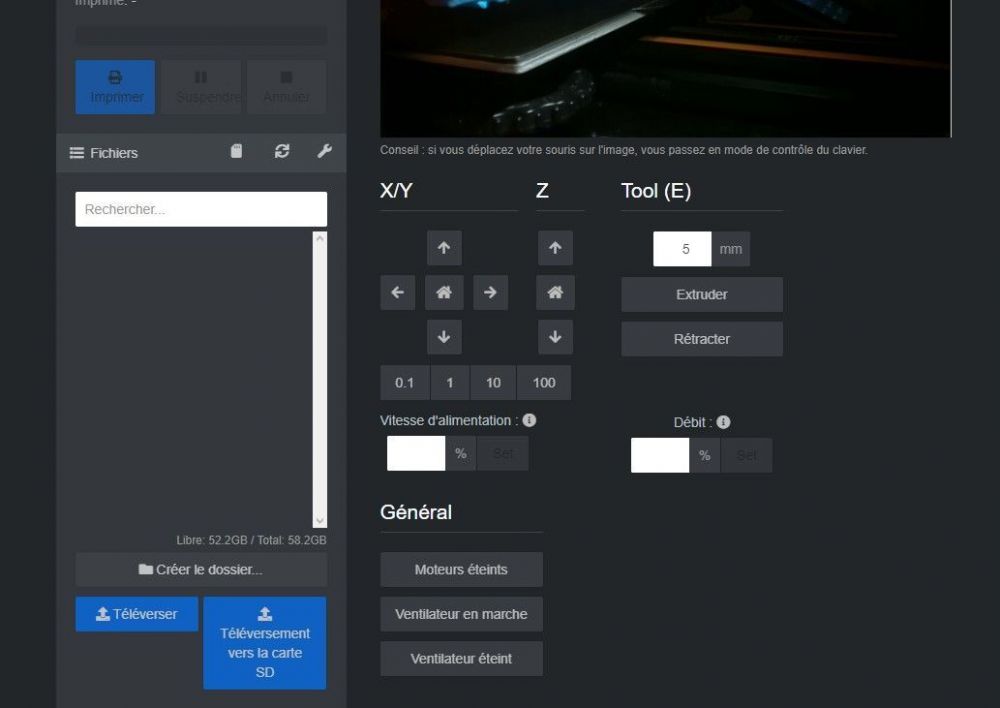Select the 100 step size
The width and height of the screenshot is (1000, 708).
click(x=544, y=383)
